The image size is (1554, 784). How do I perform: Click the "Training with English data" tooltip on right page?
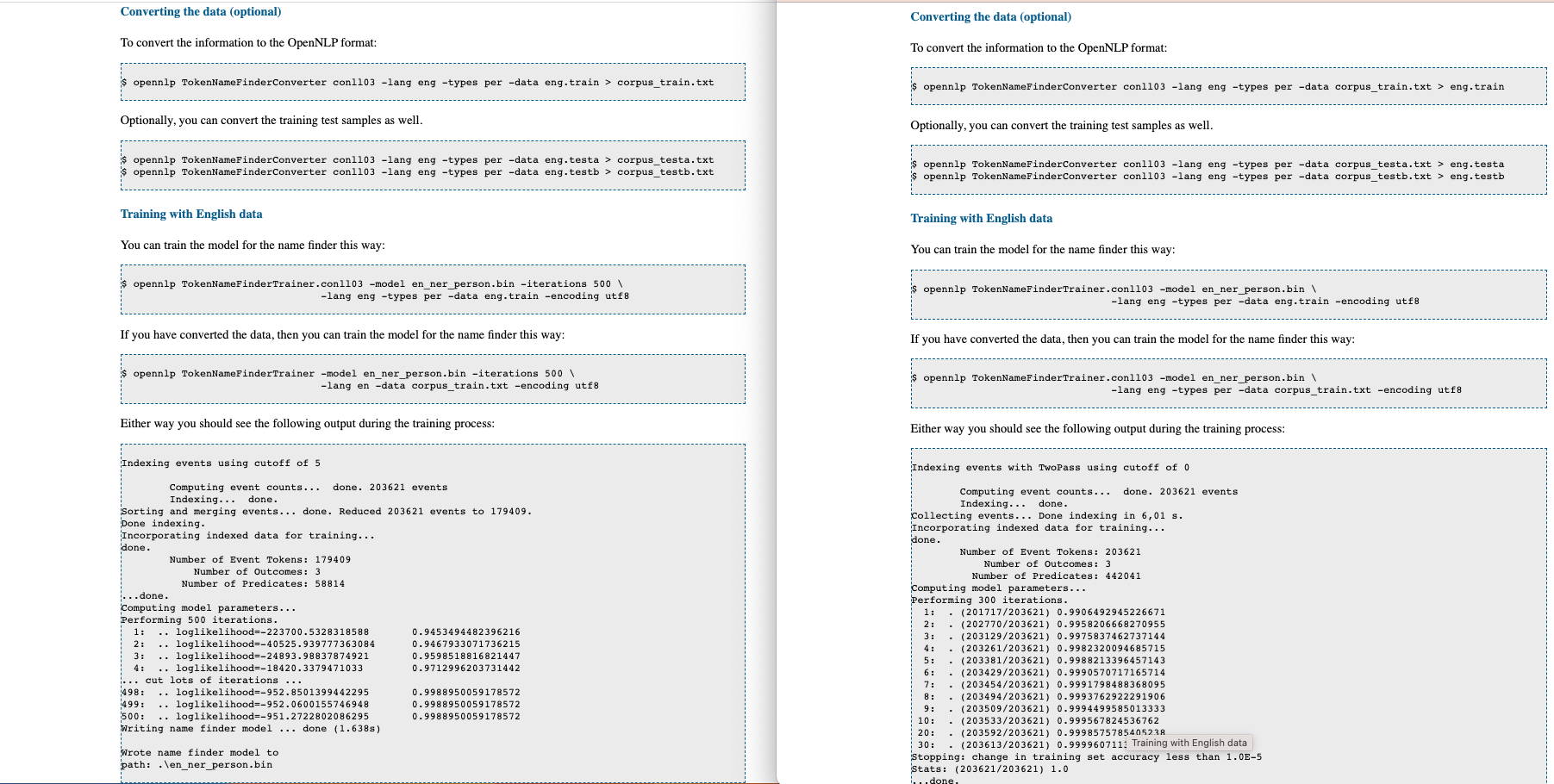pyautogui.click(x=1189, y=743)
